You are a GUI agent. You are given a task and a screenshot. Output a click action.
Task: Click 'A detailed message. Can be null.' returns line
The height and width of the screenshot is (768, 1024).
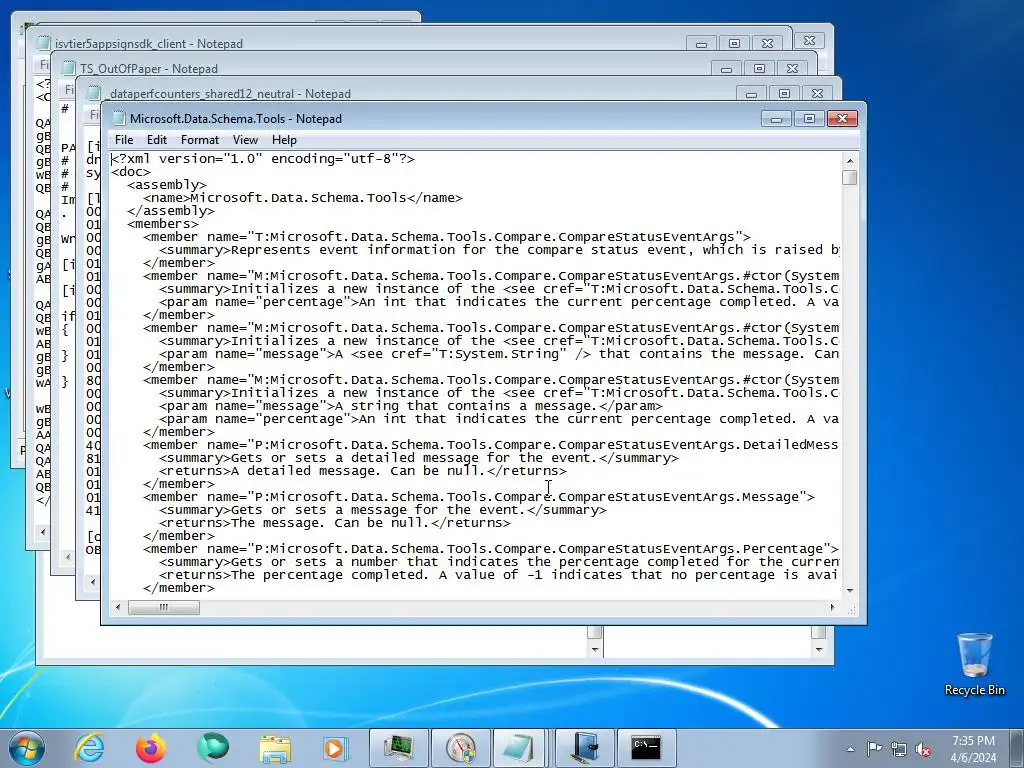point(363,471)
